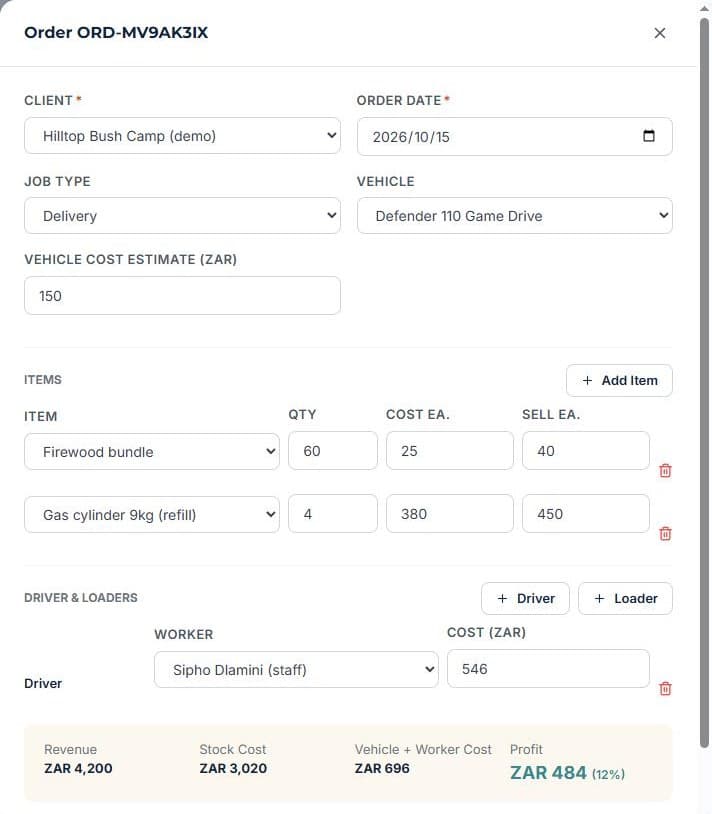Open the Client dropdown showing Hilltop Bush Camp
This screenshot has width=712, height=814.
[x=182, y=135]
